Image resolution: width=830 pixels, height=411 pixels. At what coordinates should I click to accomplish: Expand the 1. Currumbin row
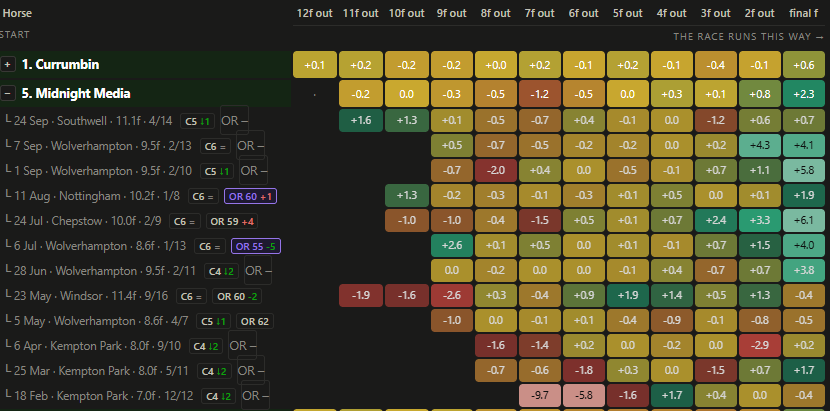[8, 65]
